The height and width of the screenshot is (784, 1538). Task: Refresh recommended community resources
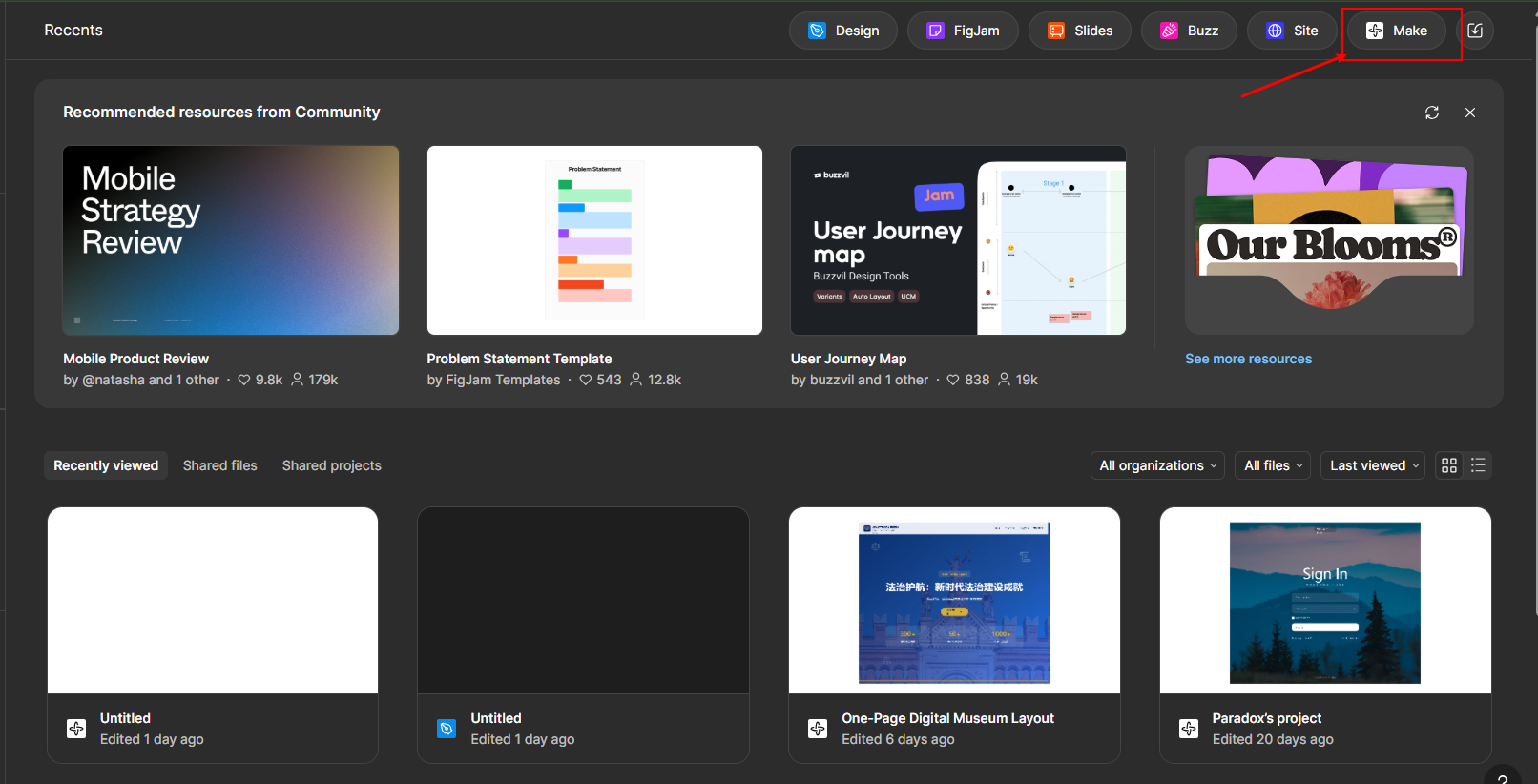(x=1432, y=113)
